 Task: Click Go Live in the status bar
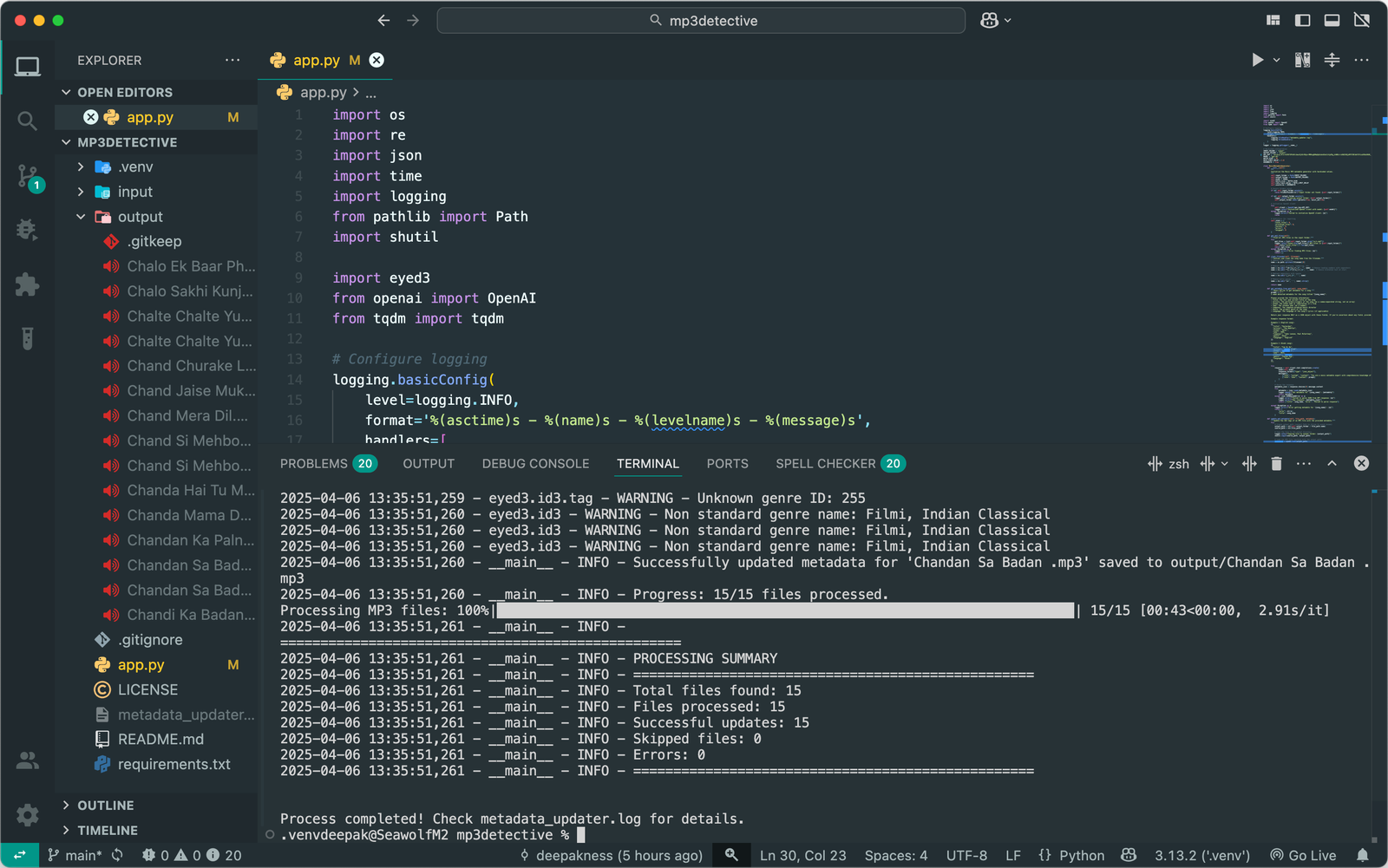pos(1303,855)
